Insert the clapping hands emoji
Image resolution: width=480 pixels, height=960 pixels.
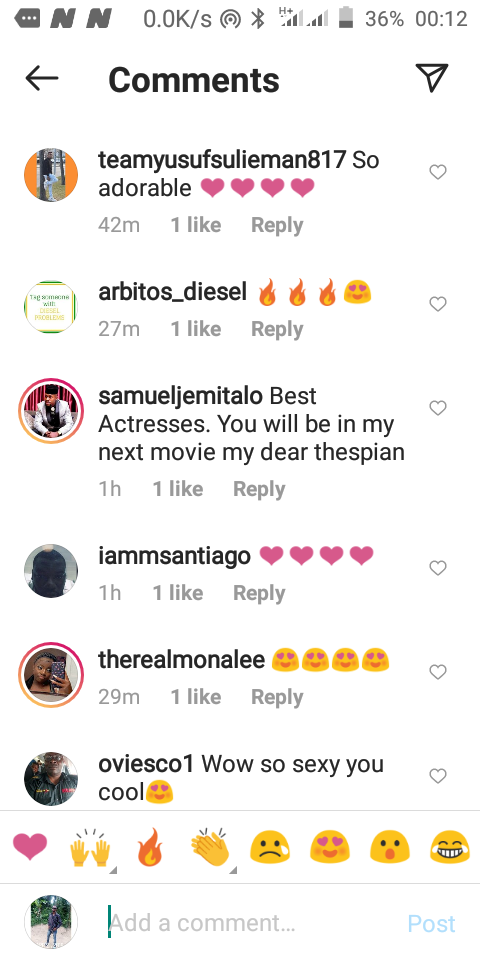point(210,848)
